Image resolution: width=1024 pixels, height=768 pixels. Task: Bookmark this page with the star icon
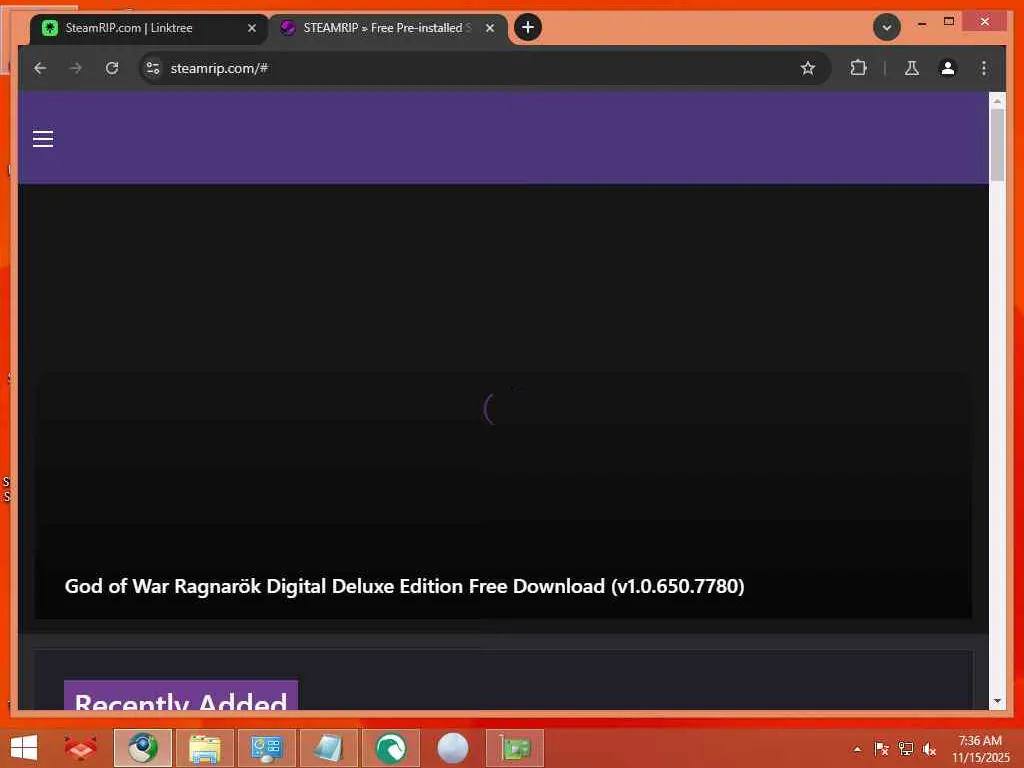tap(808, 68)
